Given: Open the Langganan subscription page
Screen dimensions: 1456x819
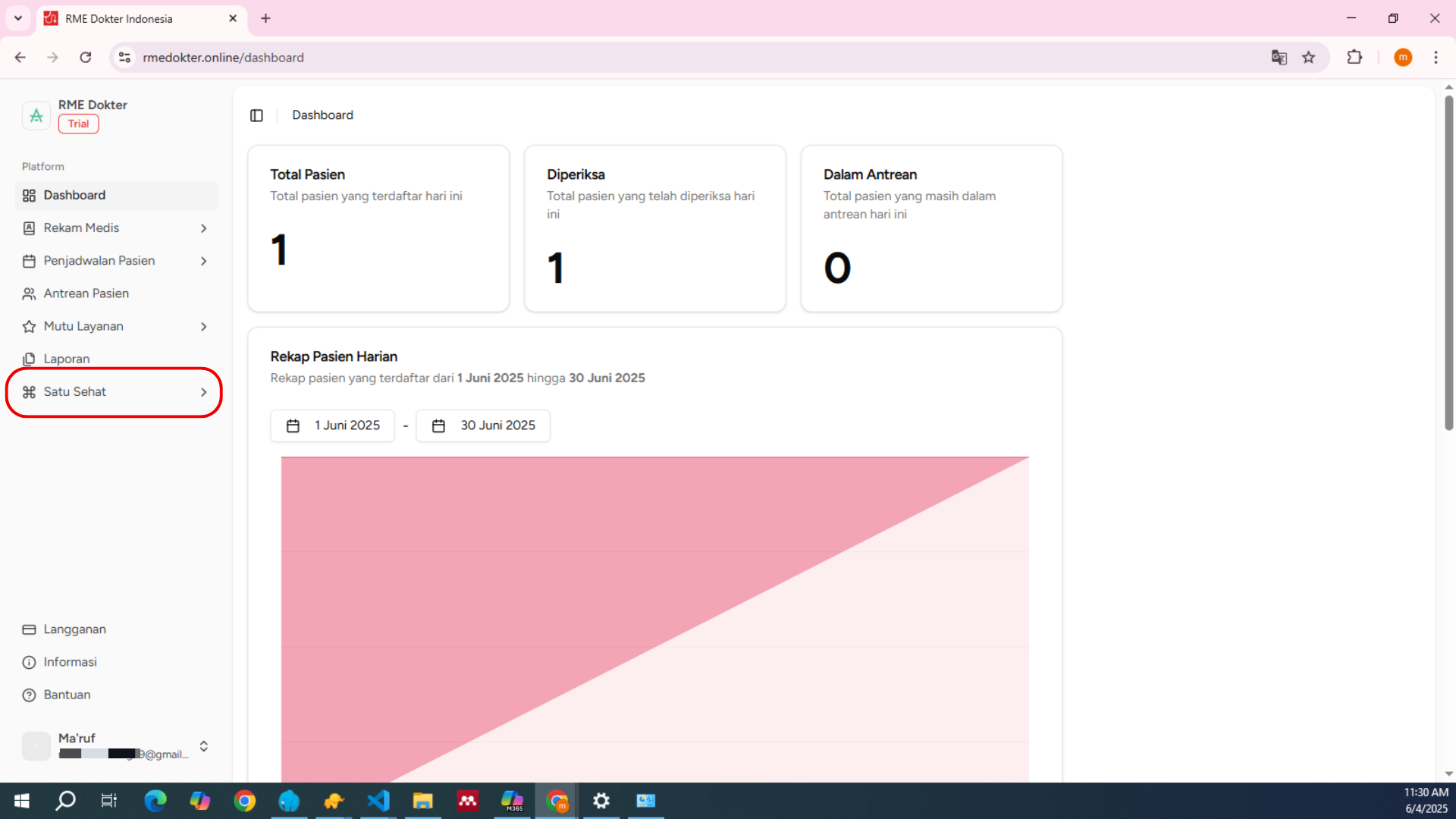Looking at the screenshot, I should (74, 629).
